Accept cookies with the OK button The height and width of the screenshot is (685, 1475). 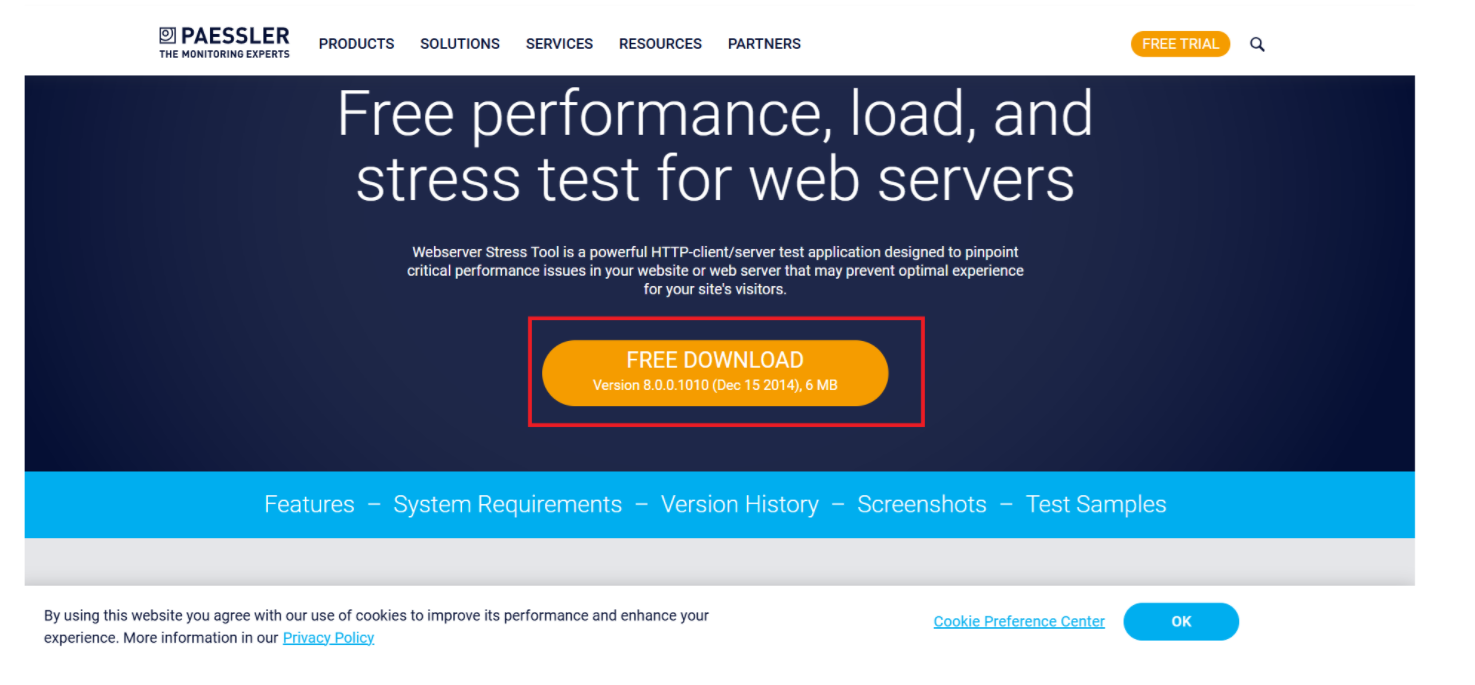(x=1181, y=622)
